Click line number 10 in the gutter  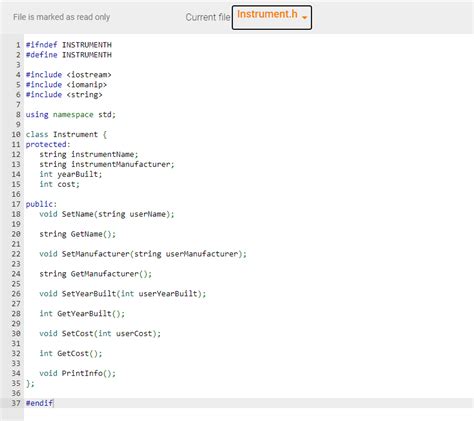click(x=16, y=134)
